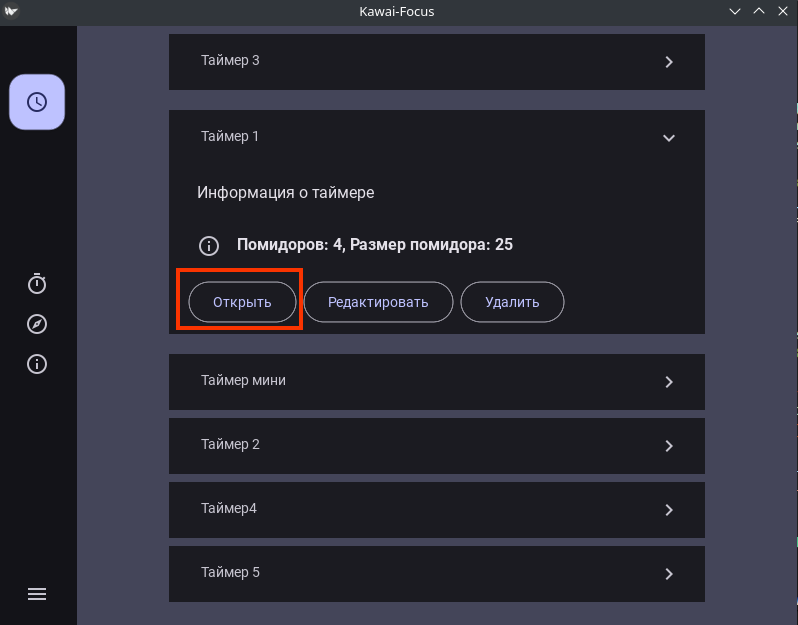The image size is (798, 625).
Task: Open the stopwatch timer sidebar icon
Action: 37,284
